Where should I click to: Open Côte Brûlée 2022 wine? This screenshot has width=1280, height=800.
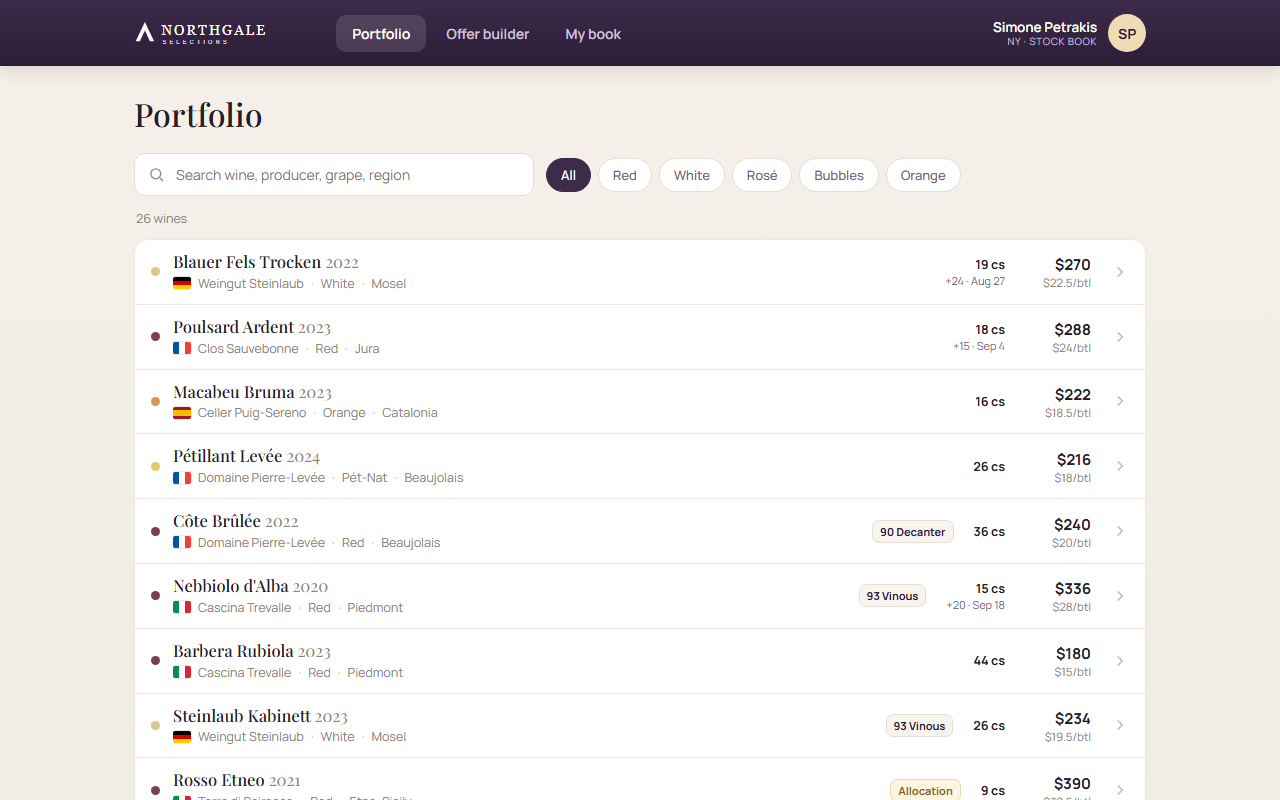pos(640,531)
